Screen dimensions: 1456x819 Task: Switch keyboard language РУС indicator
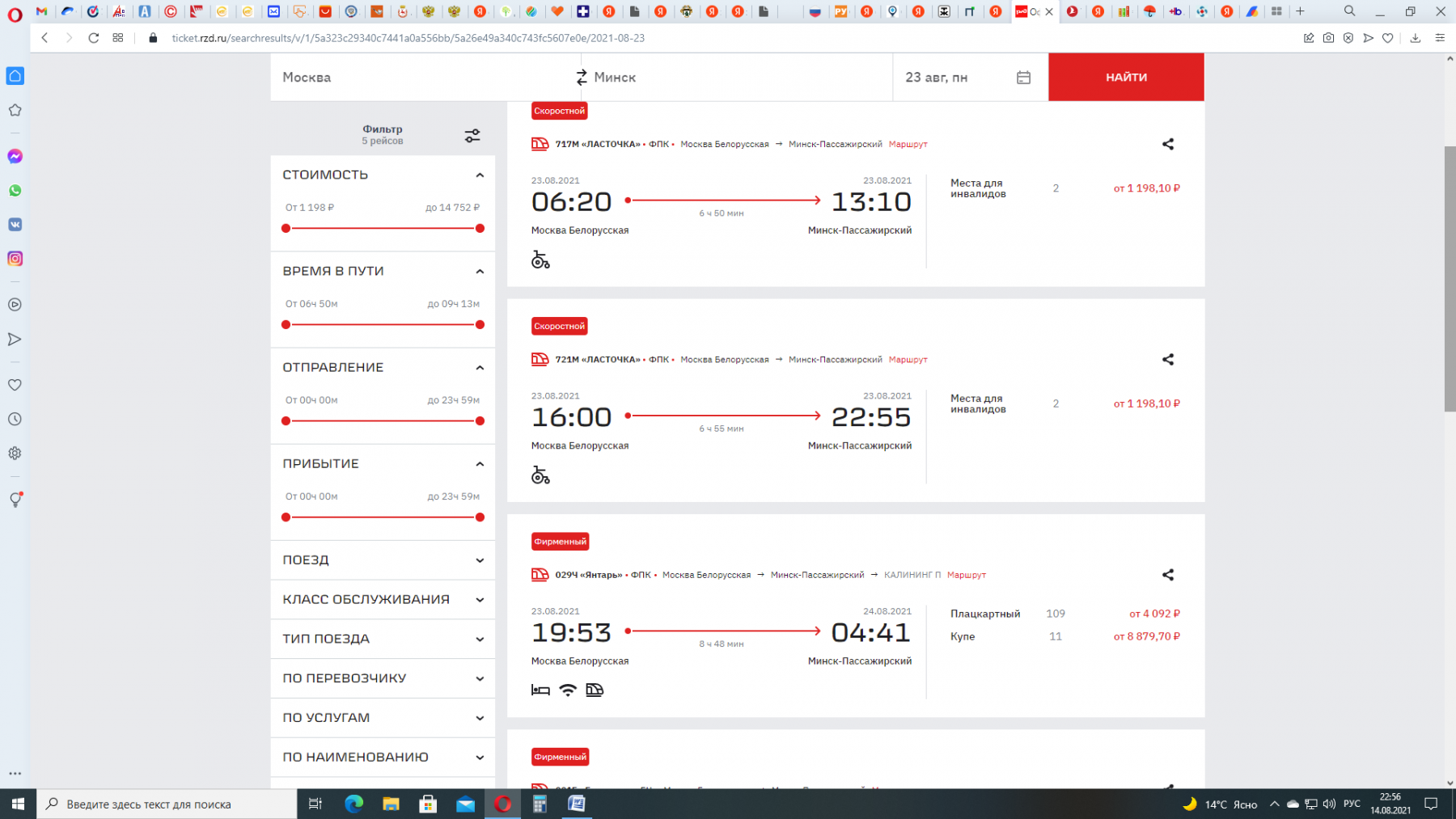pos(1352,804)
